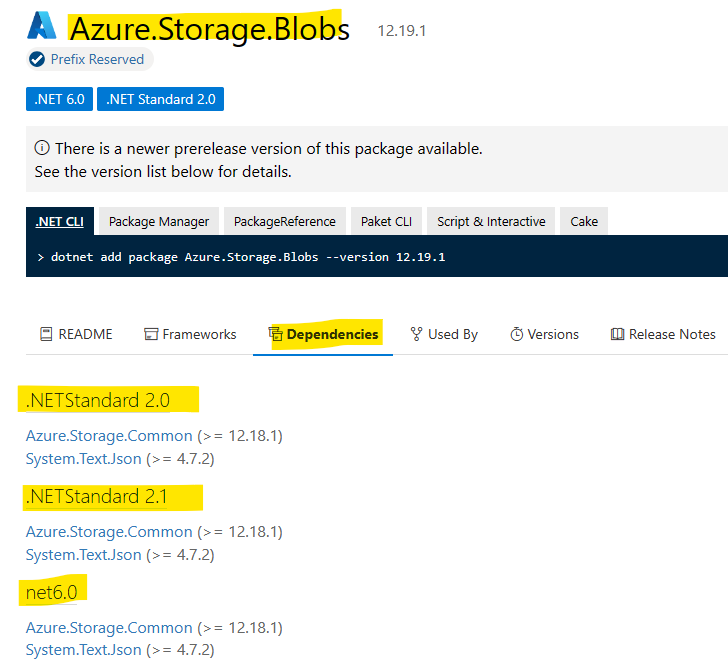Click the .NETStandard 2.0 heading
The image size is (728, 666).
click(98, 400)
